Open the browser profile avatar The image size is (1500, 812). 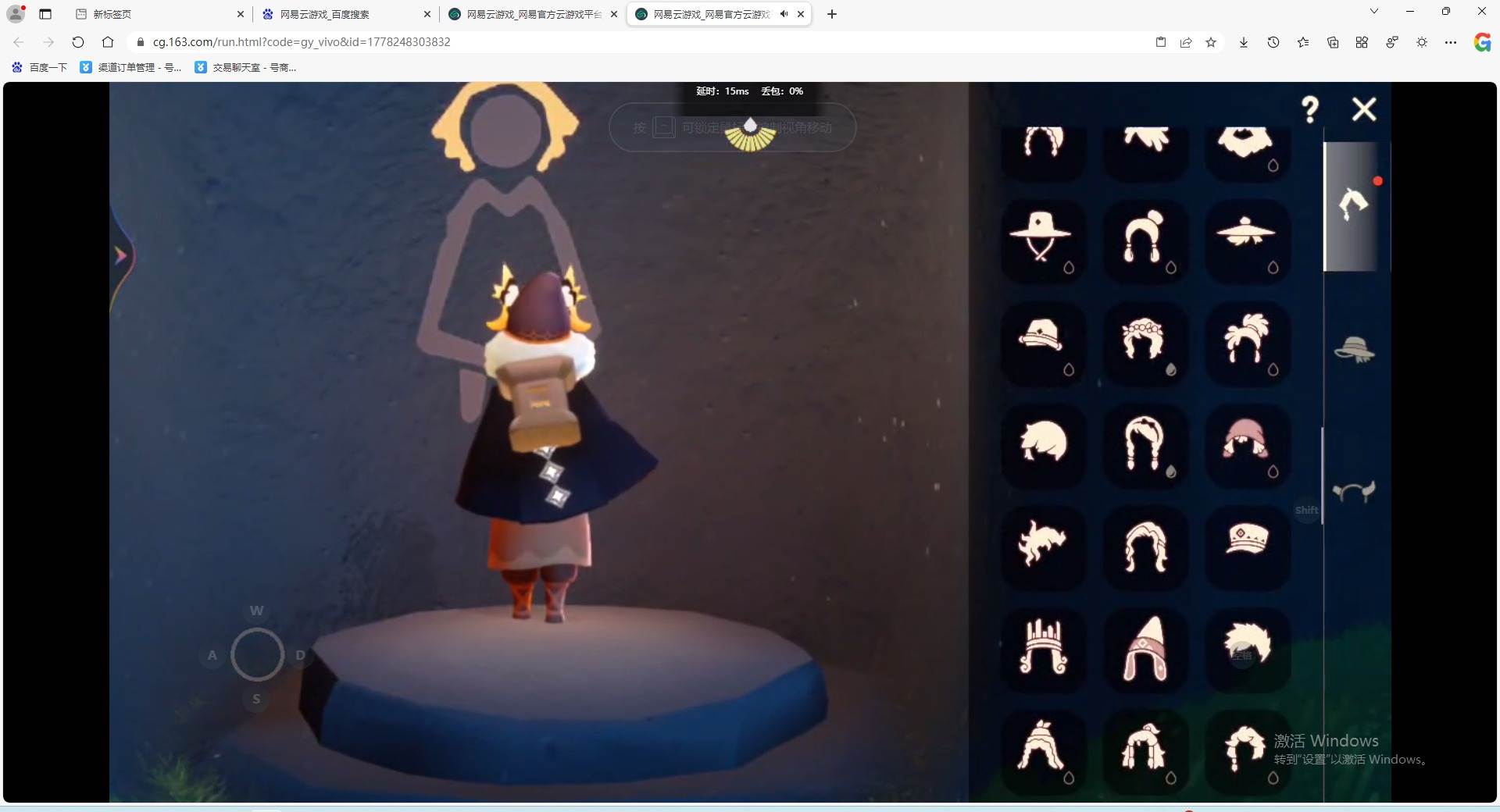[x=16, y=13]
